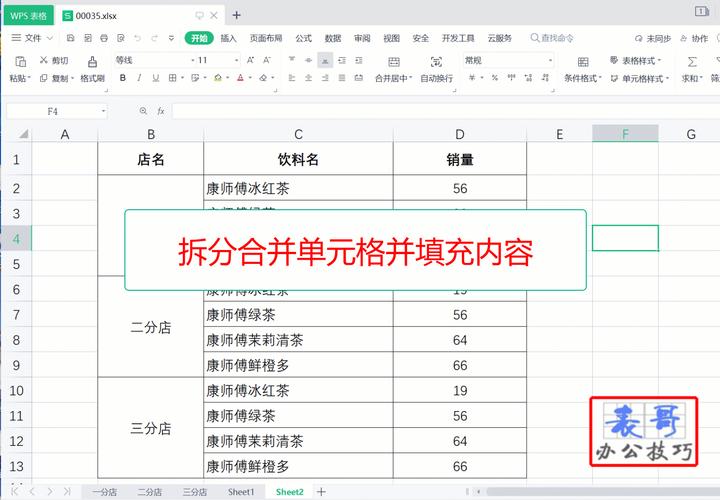The image size is (720, 500).
Task: Click the red font color A button
Action: click(x=240, y=78)
